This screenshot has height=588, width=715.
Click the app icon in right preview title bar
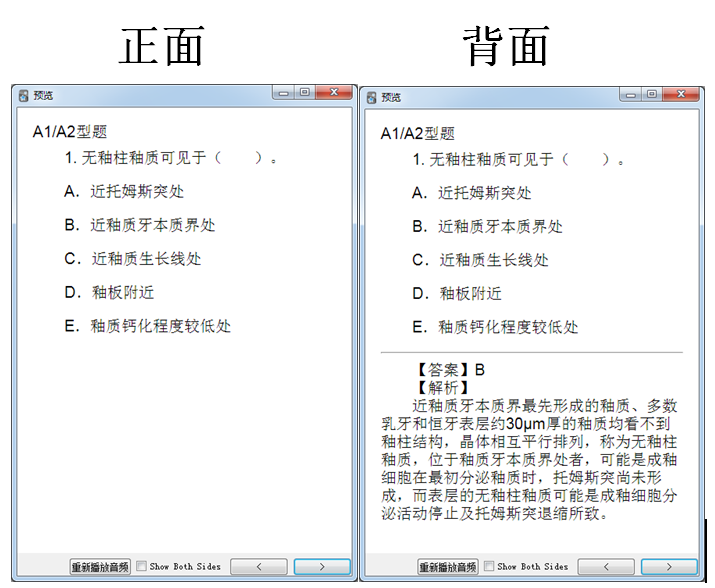372,97
